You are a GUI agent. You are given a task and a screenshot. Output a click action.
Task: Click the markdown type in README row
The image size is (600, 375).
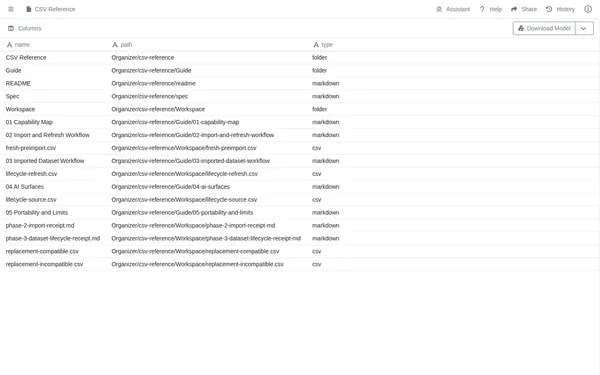click(326, 83)
